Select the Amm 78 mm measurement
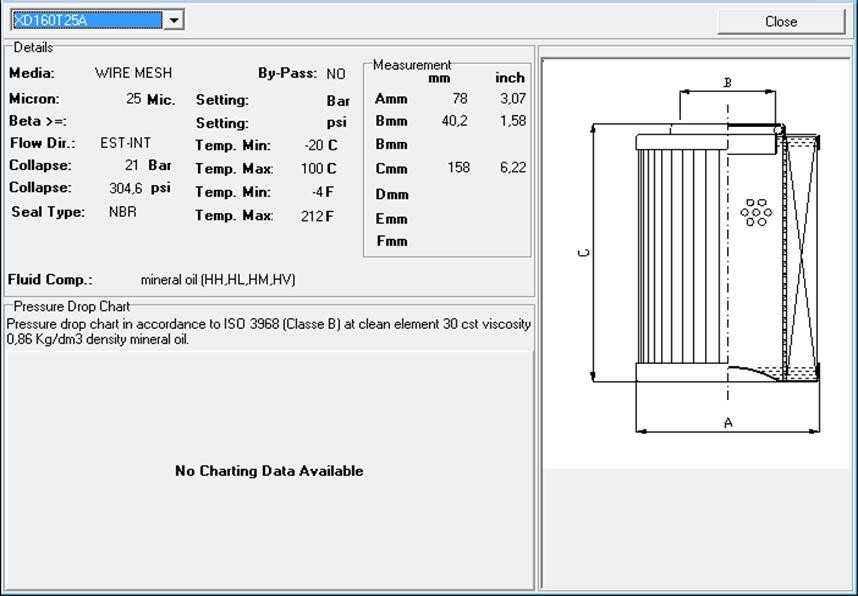 coord(459,99)
